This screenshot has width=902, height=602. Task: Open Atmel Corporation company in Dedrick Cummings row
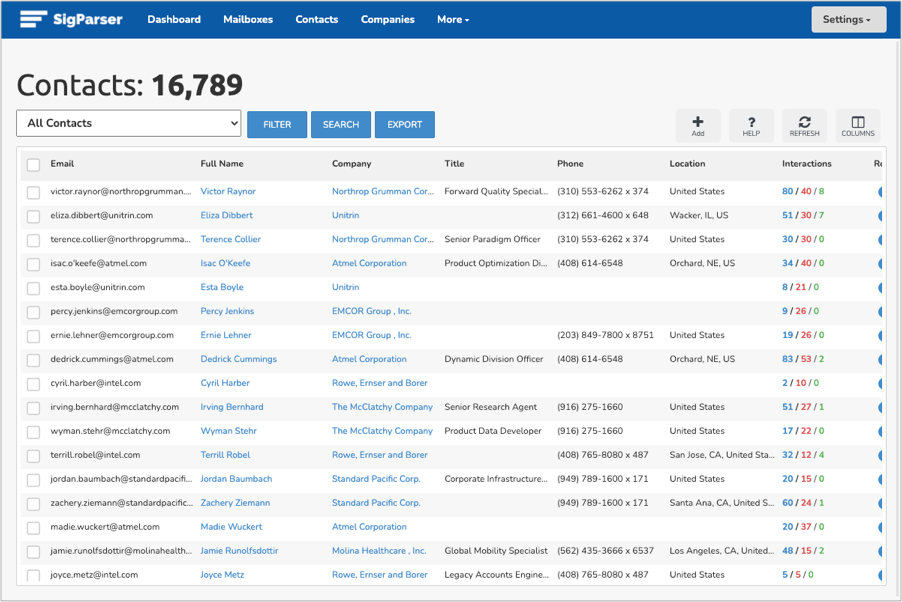(x=369, y=359)
